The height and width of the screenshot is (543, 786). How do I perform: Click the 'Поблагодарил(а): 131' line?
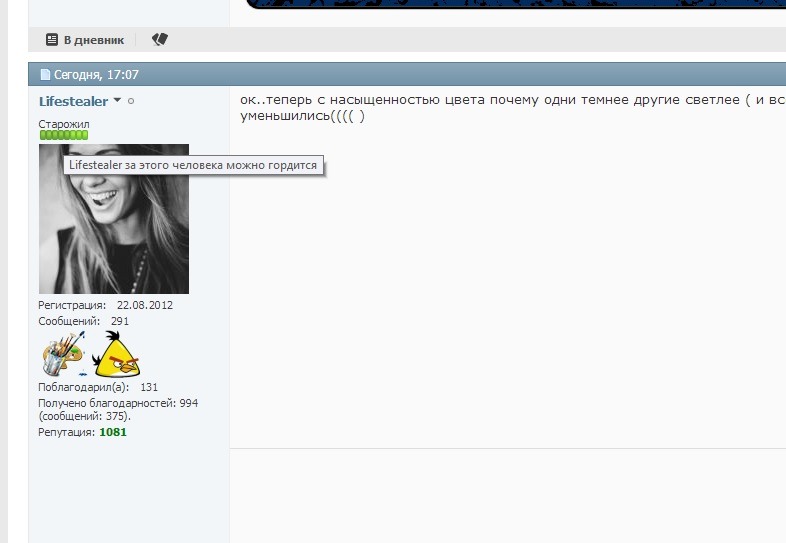point(98,387)
